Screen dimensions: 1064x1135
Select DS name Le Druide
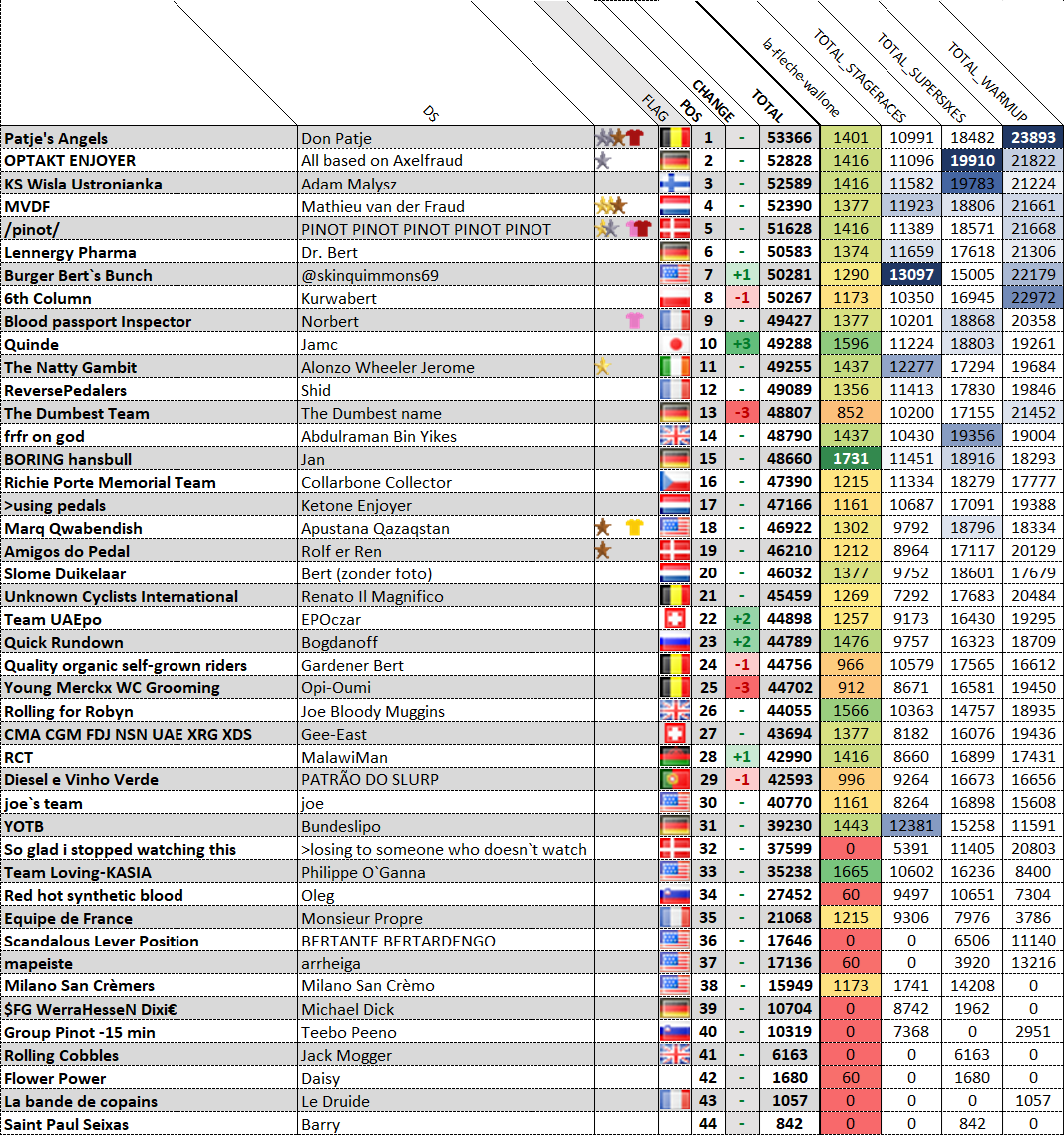coord(335,1101)
